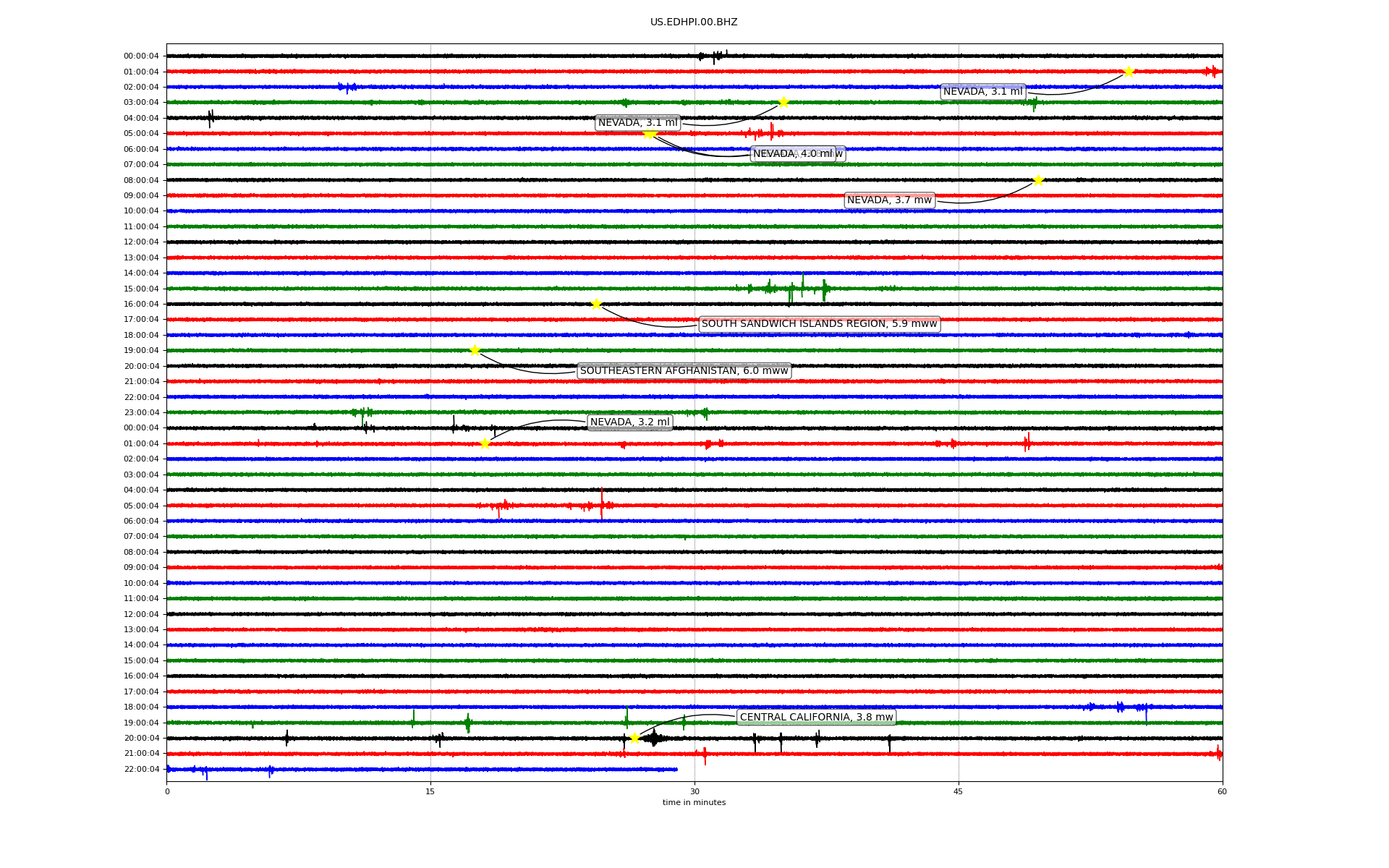Click the 14:00:04 label in the upper half
This screenshot has width=1389, height=868.
click(141, 273)
